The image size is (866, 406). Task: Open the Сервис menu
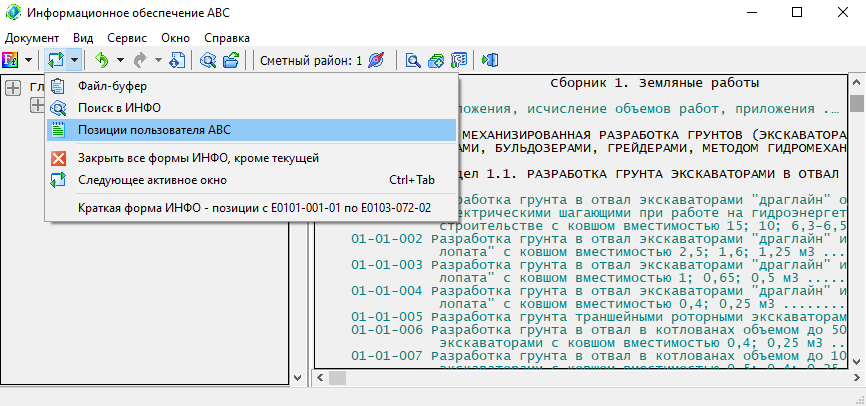127,38
